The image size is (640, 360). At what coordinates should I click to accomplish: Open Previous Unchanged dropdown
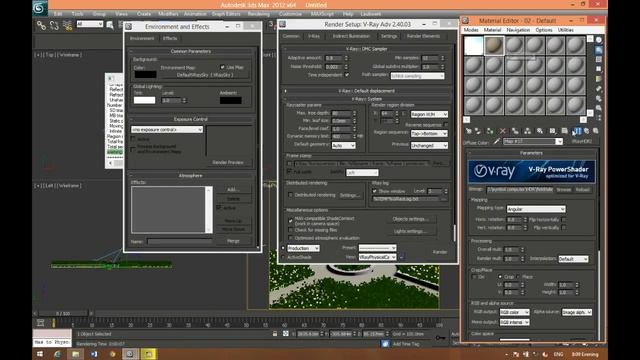point(429,145)
